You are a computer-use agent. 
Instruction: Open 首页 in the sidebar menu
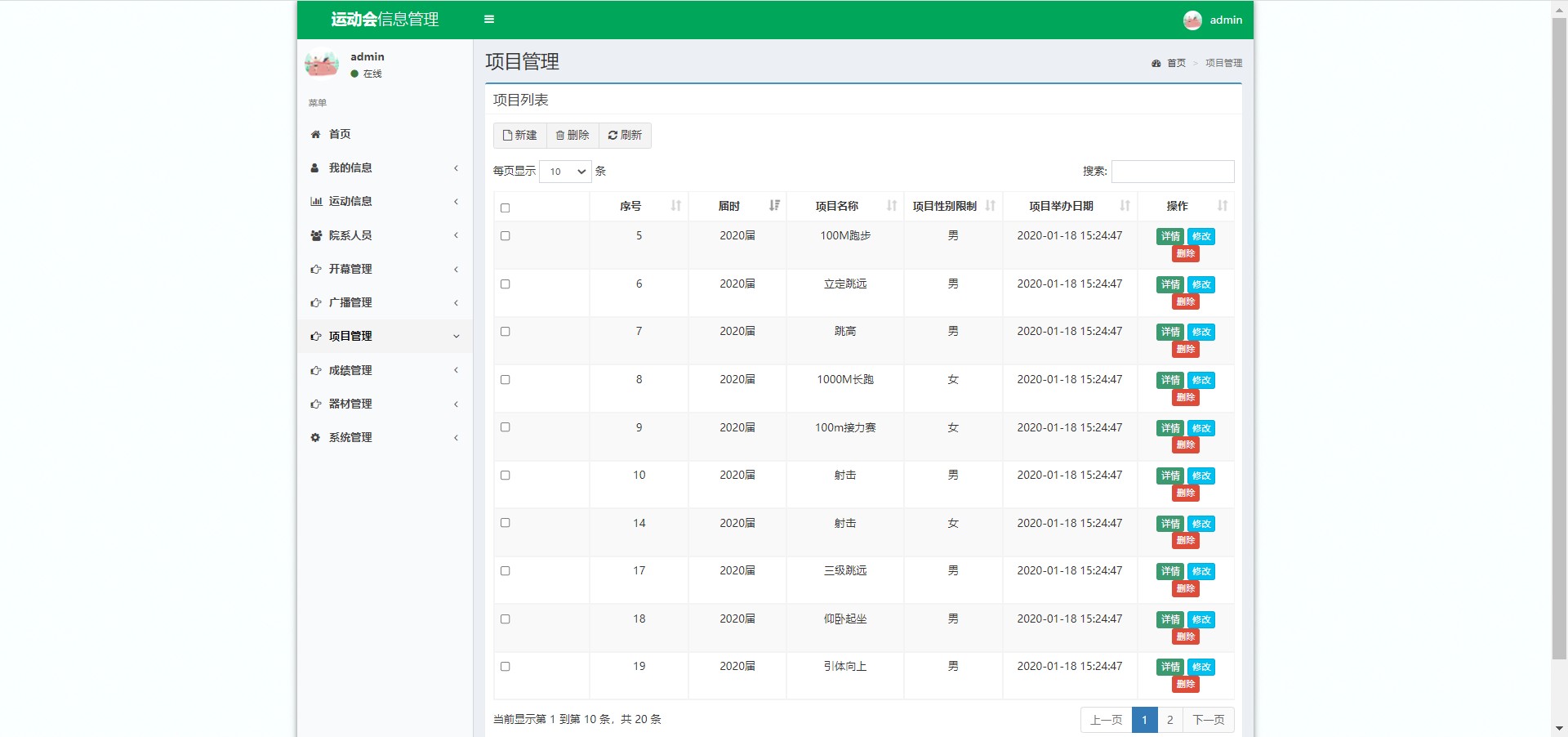click(385, 134)
